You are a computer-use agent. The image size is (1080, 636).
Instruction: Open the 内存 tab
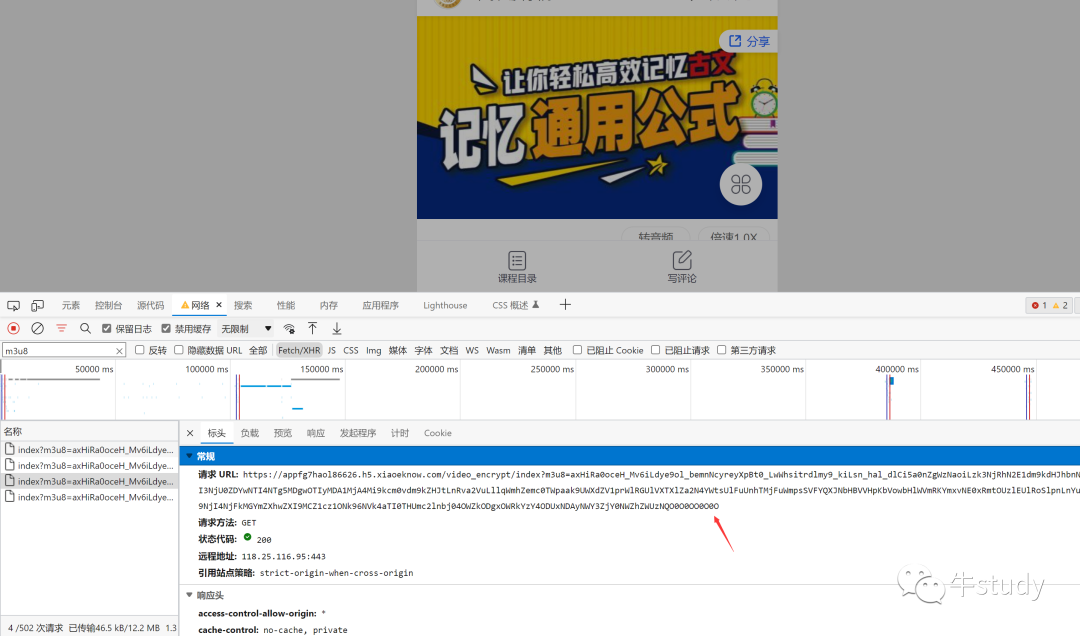click(329, 305)
